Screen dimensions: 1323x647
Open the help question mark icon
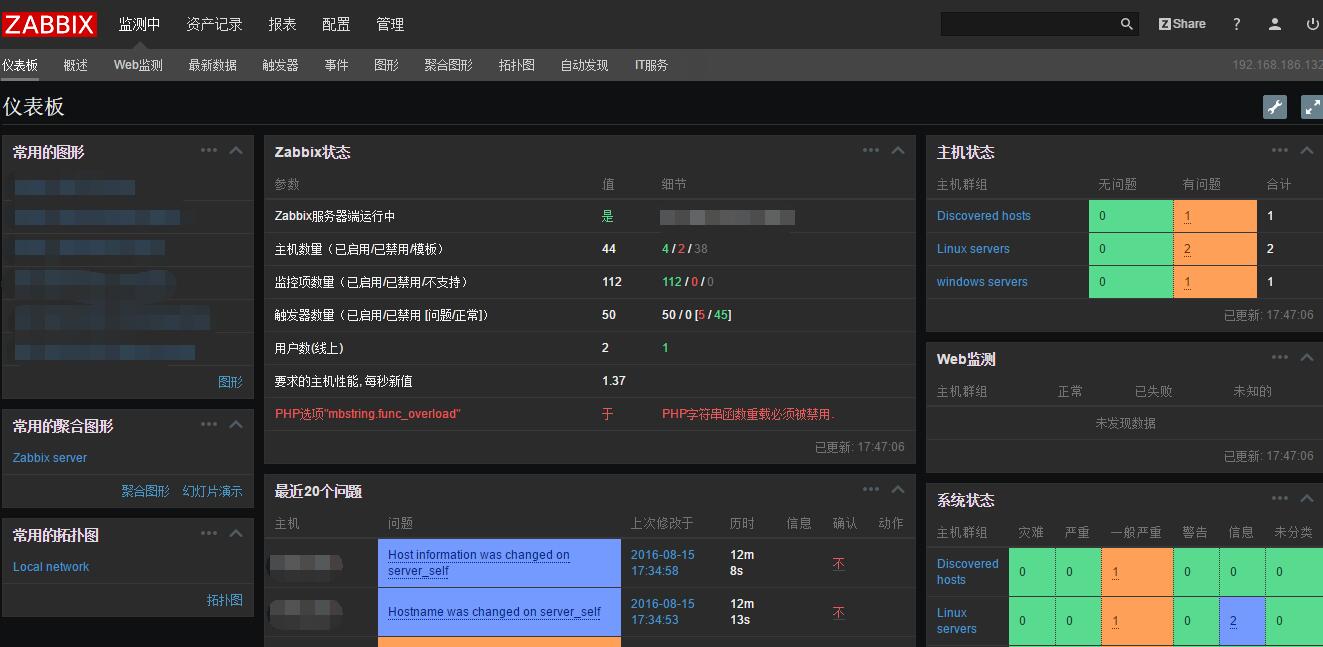(1237, 24)
